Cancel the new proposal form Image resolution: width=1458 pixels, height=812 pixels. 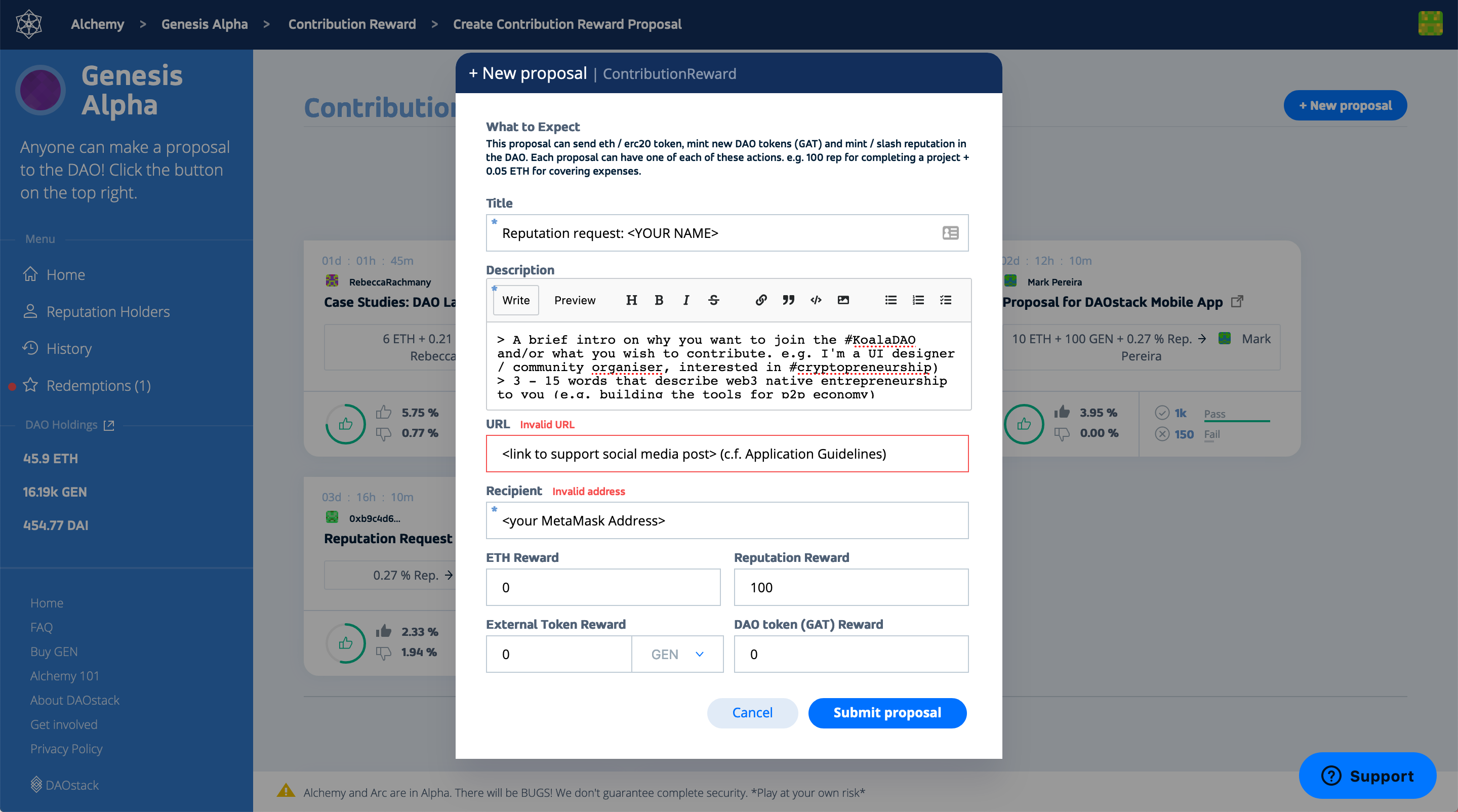click(752, 712)
